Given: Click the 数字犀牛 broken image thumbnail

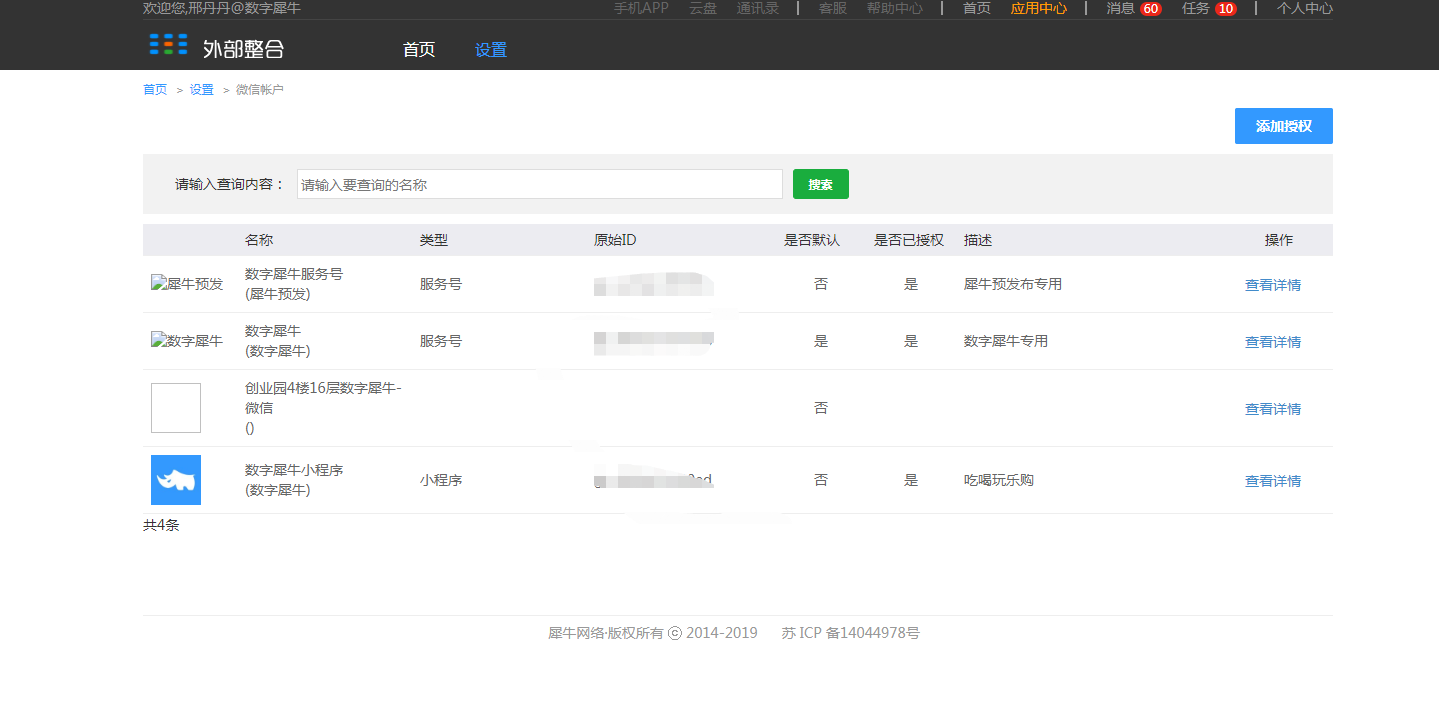Looking at the screenshot, I should click(187, 341).
